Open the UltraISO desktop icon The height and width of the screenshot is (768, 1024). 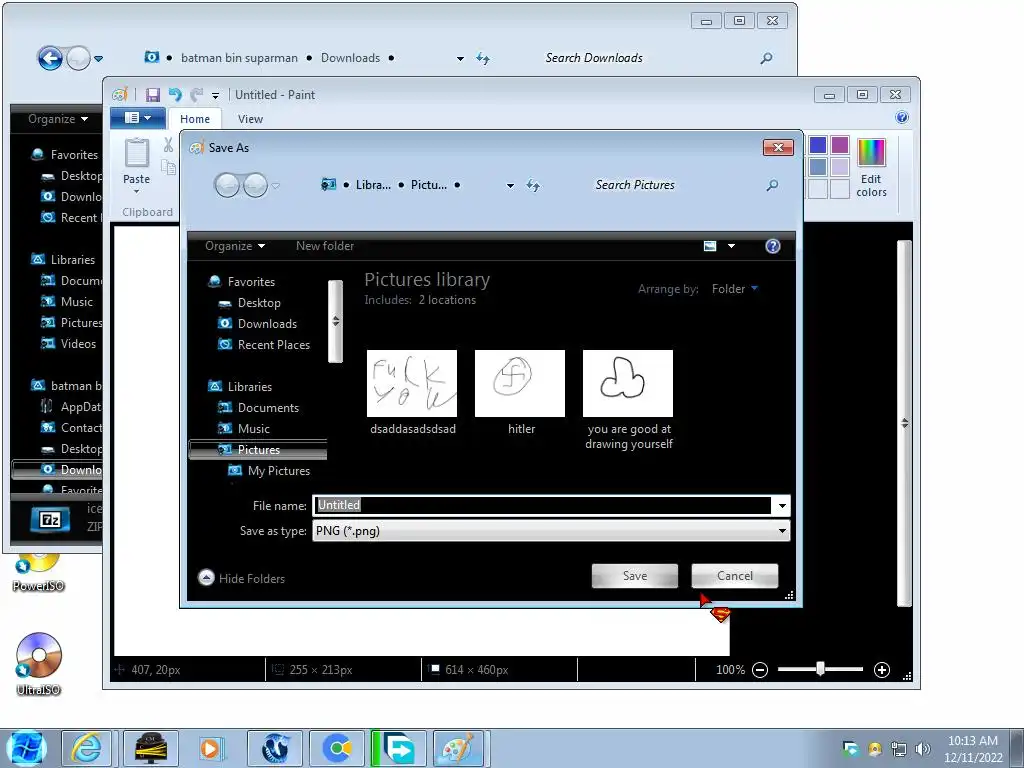coord(39,664)
